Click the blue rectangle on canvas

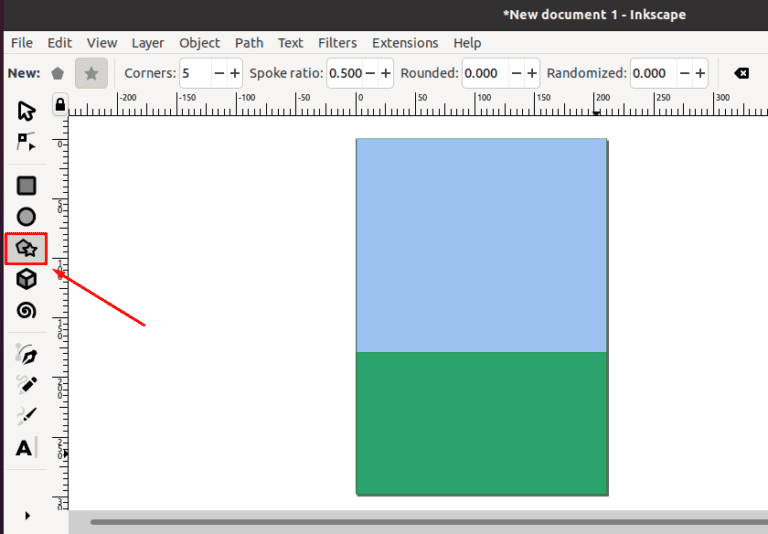pos(481,245)
